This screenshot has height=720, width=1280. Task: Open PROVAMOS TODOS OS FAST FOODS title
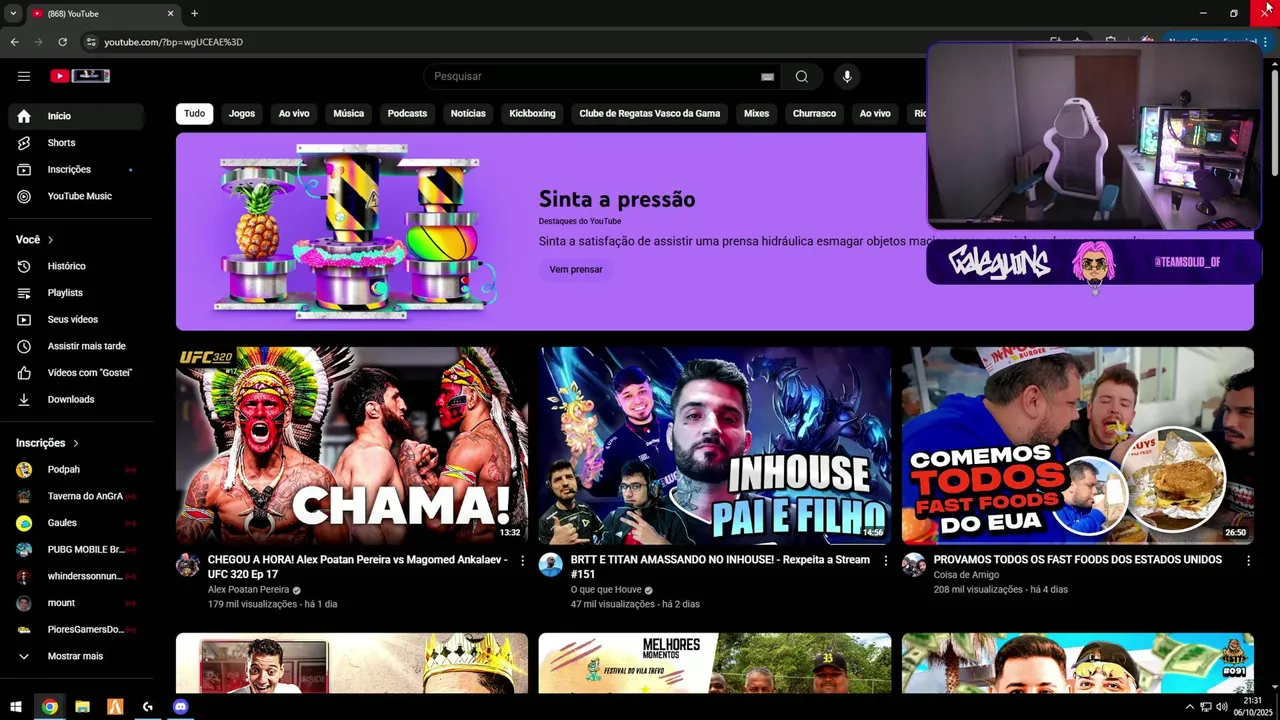(x=1077, y=560)
